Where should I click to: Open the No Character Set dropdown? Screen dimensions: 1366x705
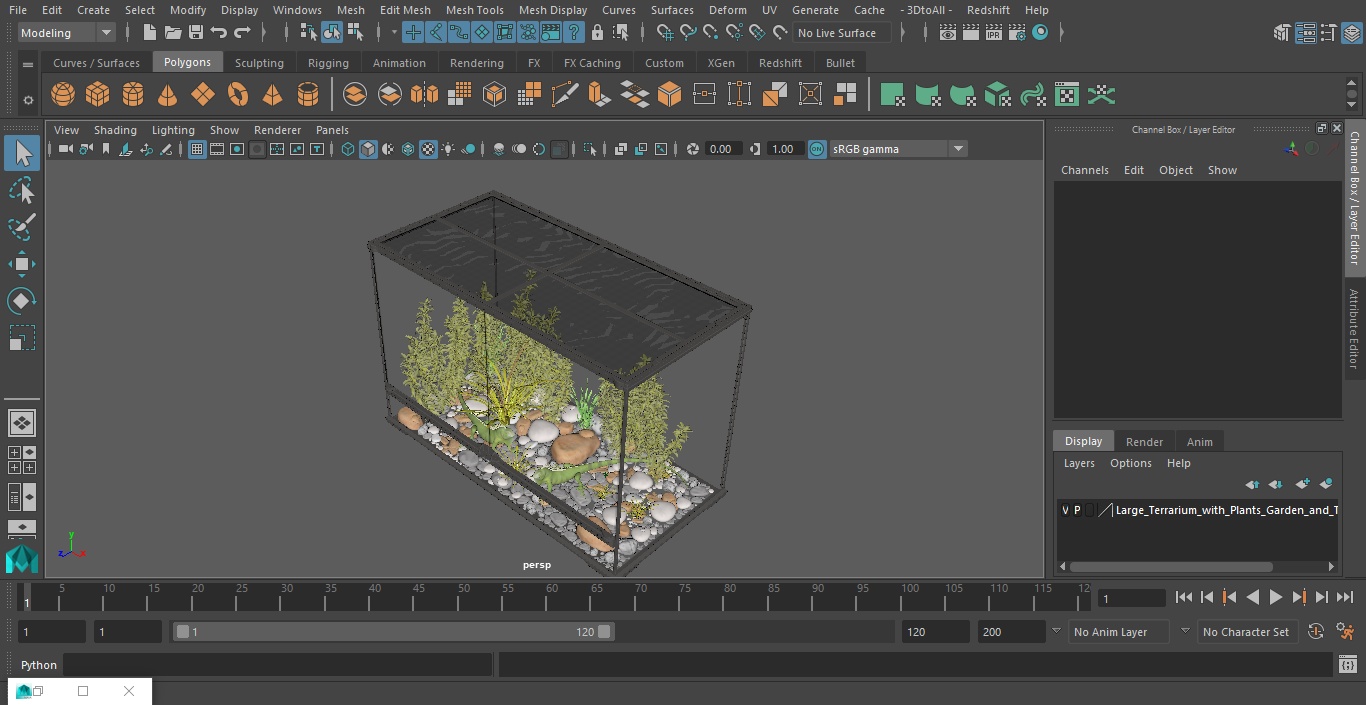point(1247,632)
